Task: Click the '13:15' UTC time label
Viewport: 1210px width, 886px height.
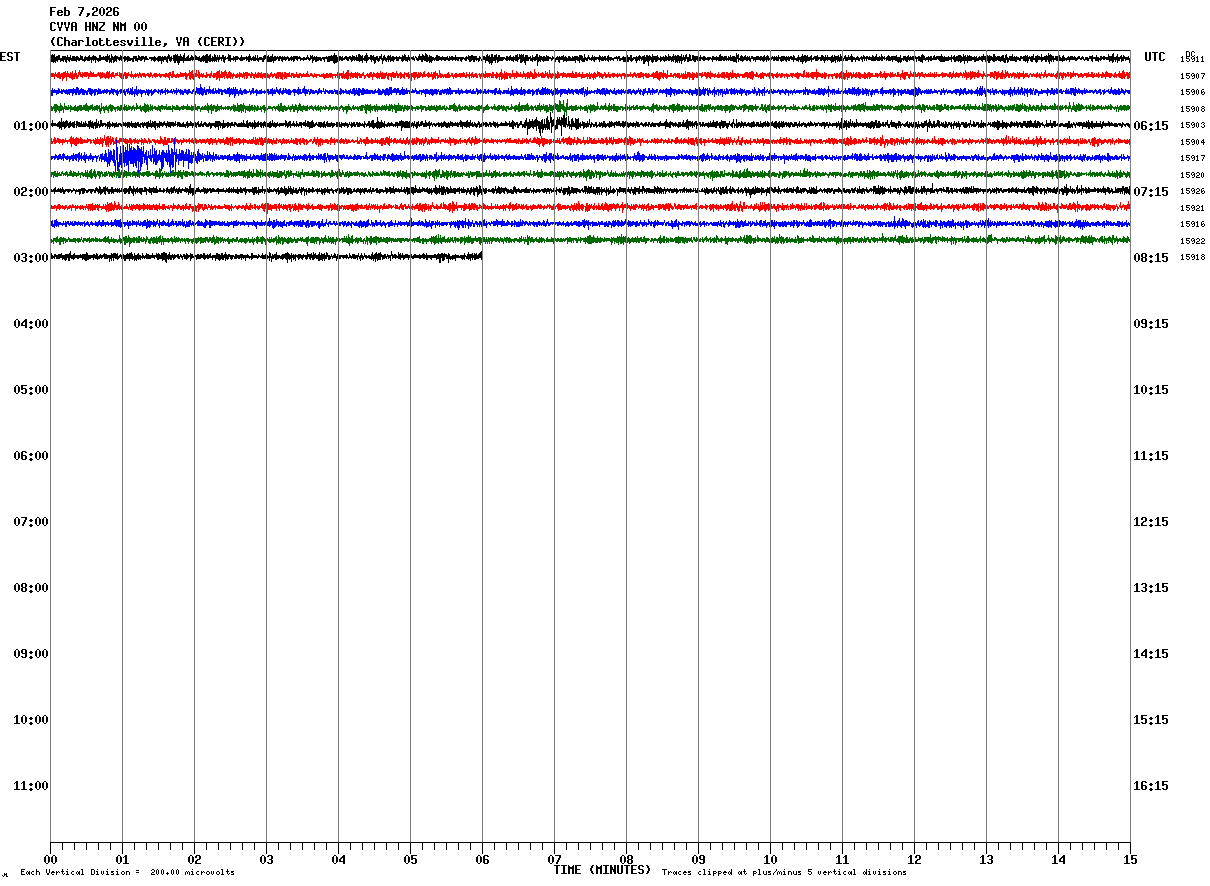Action: point(1151,588)
